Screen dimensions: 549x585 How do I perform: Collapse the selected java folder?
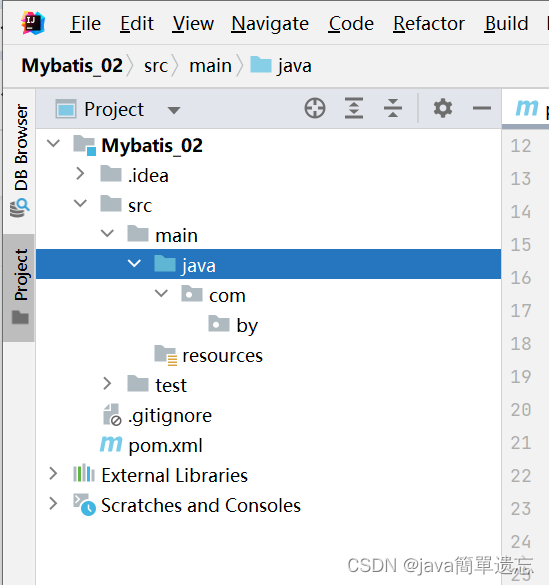click(134, 263)
